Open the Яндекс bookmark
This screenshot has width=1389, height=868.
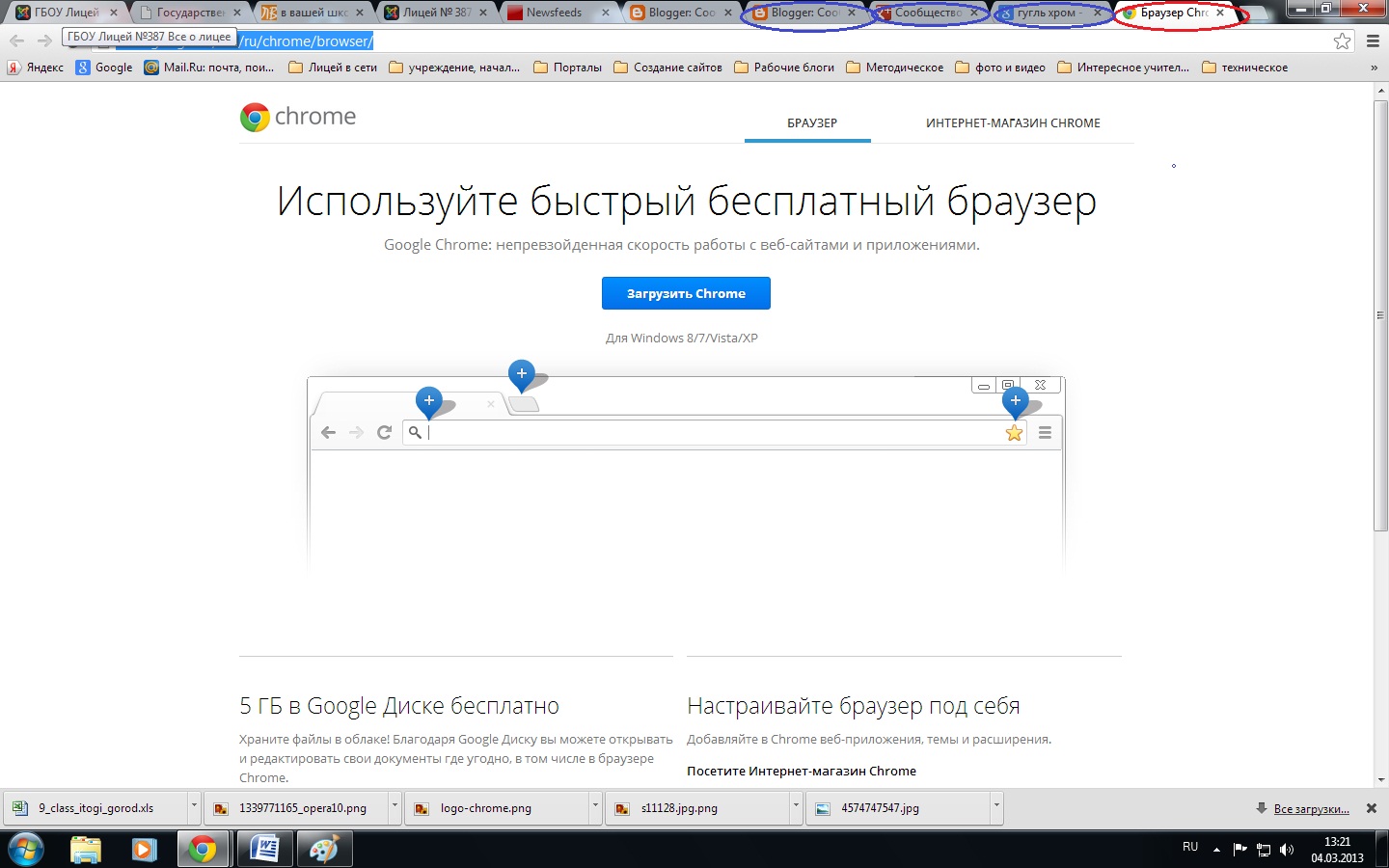click(x=36, y=68)
